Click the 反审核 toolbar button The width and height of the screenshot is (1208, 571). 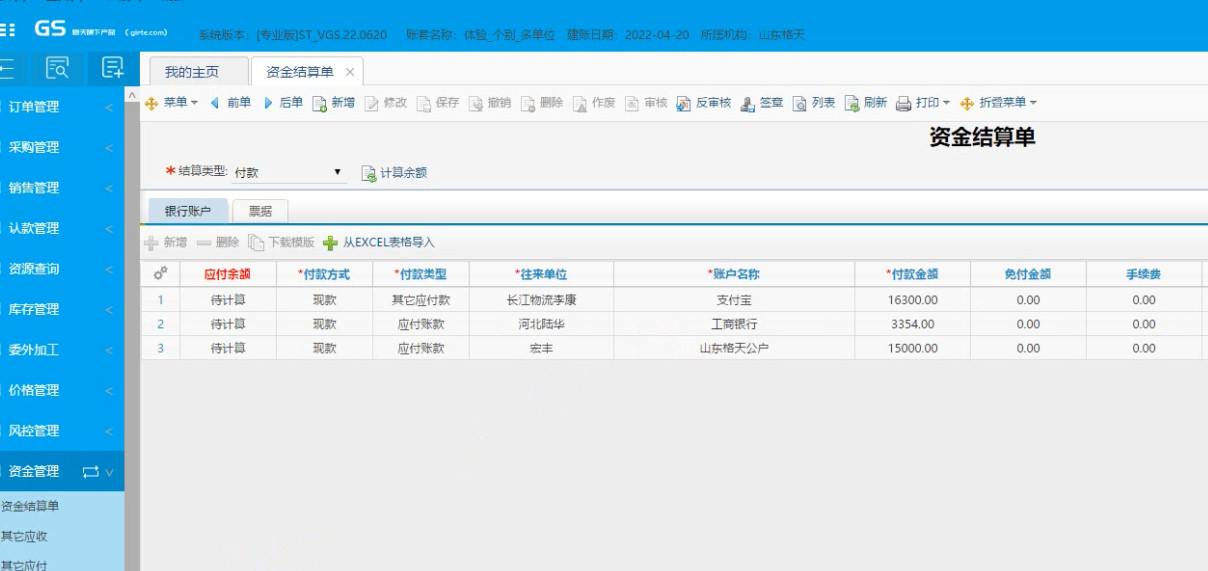704,102
